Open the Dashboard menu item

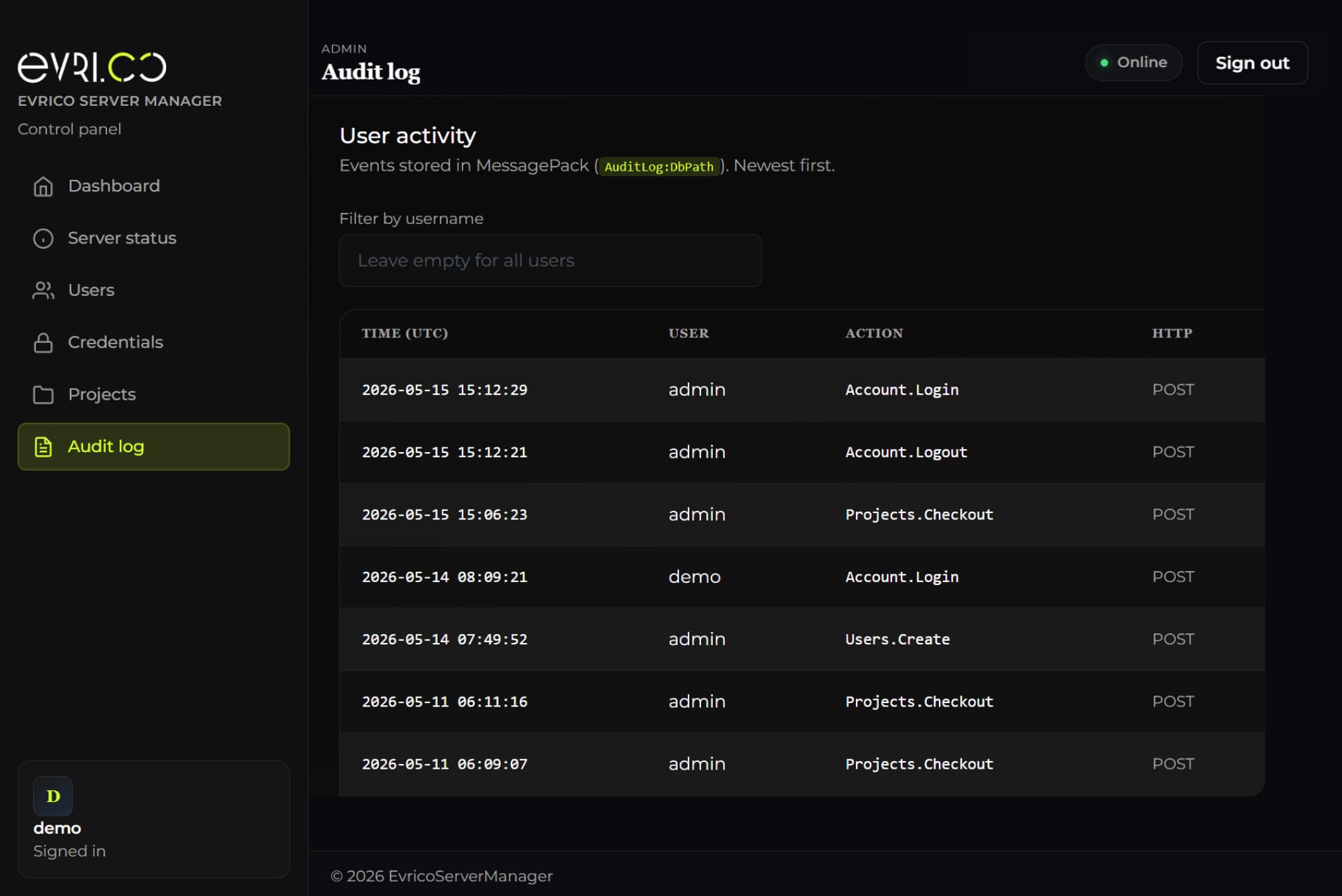coord(153,186)
